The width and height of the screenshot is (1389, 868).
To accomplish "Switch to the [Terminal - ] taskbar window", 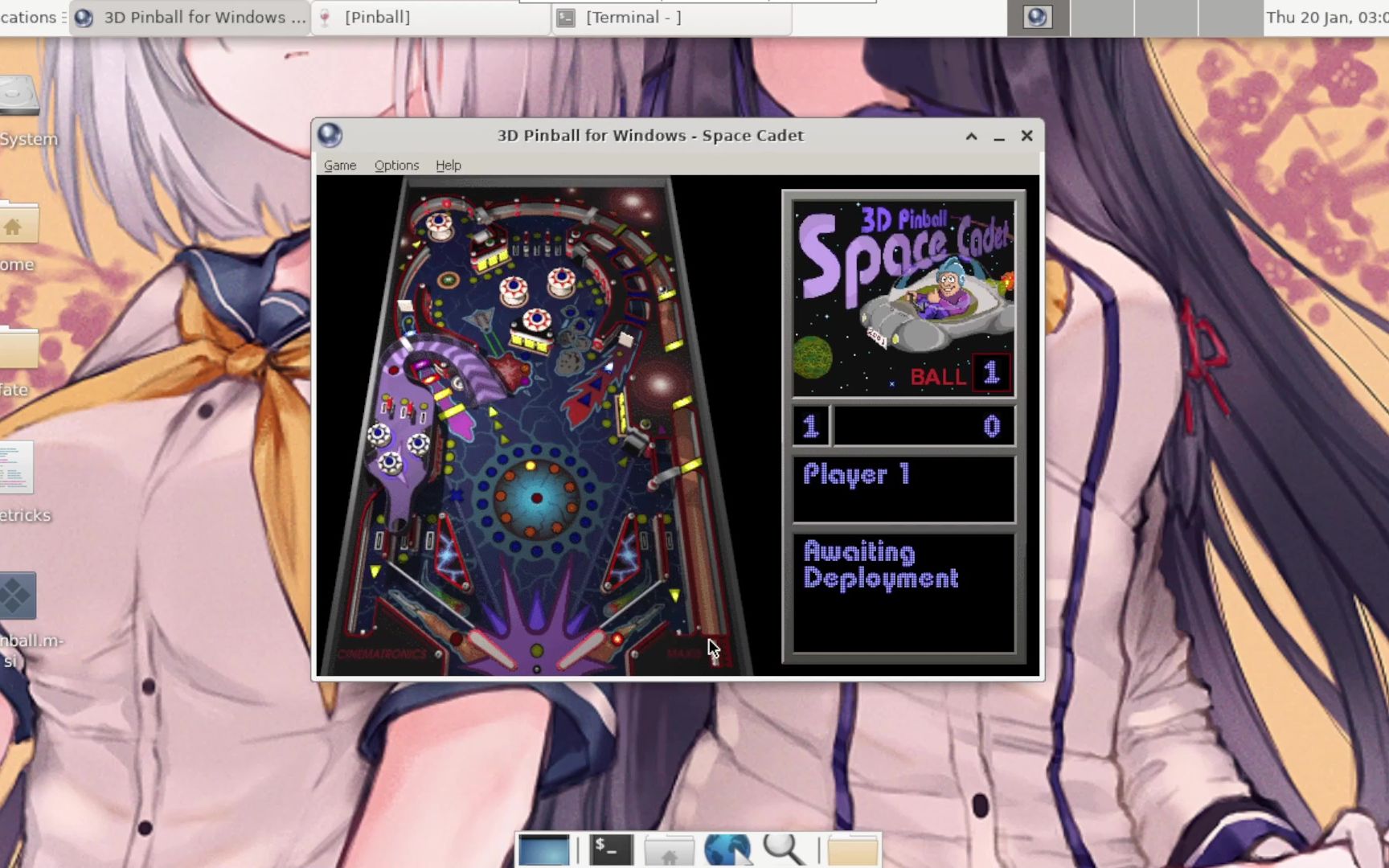I will [x=672, y=18].
